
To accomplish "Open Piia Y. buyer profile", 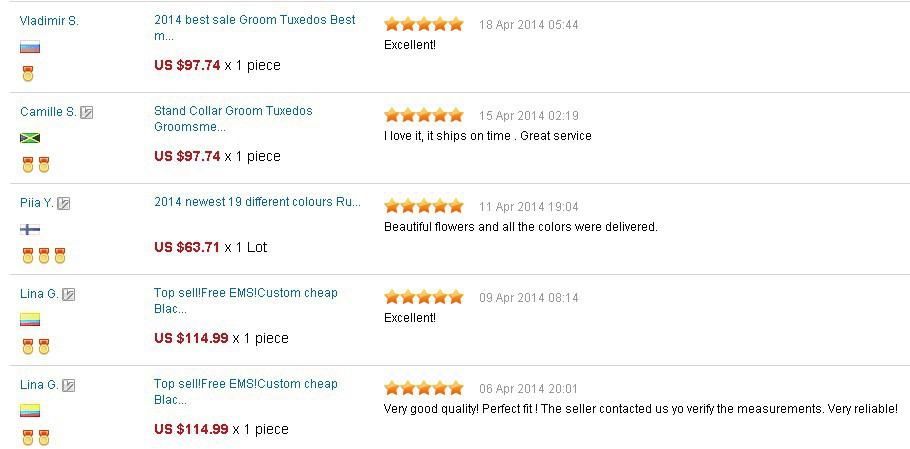I will coord(37,203).
